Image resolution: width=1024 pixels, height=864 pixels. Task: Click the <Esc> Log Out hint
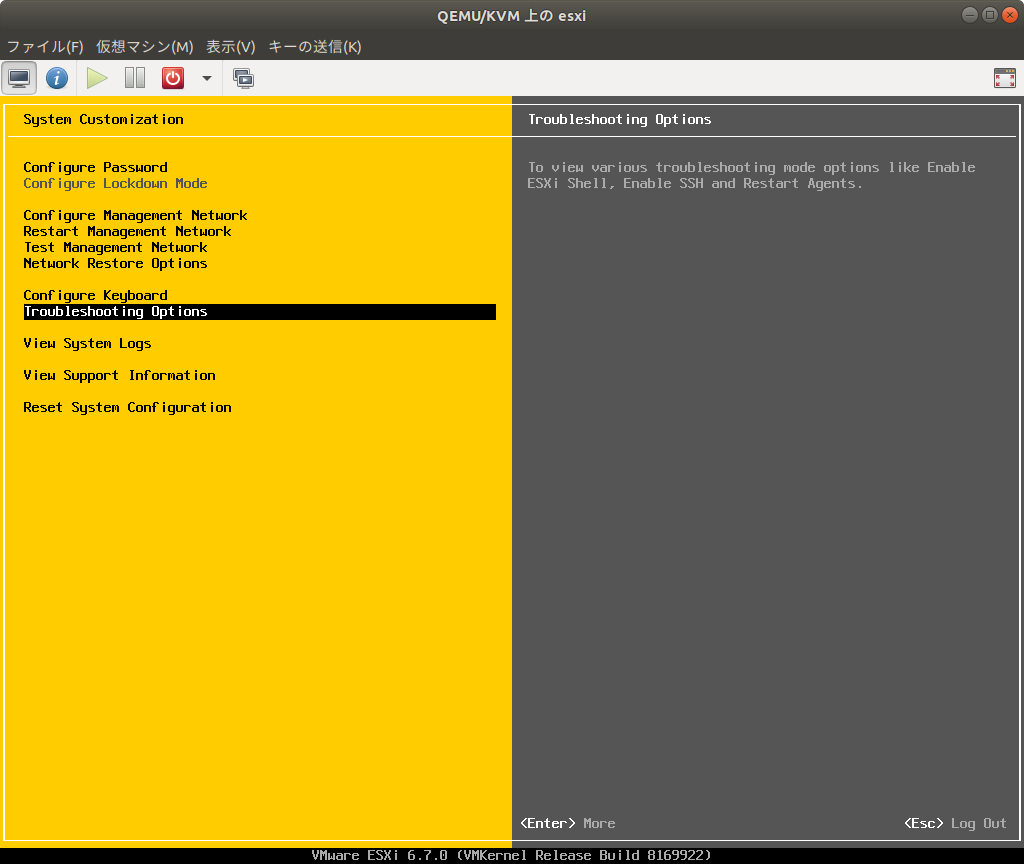tap(955, 824)
